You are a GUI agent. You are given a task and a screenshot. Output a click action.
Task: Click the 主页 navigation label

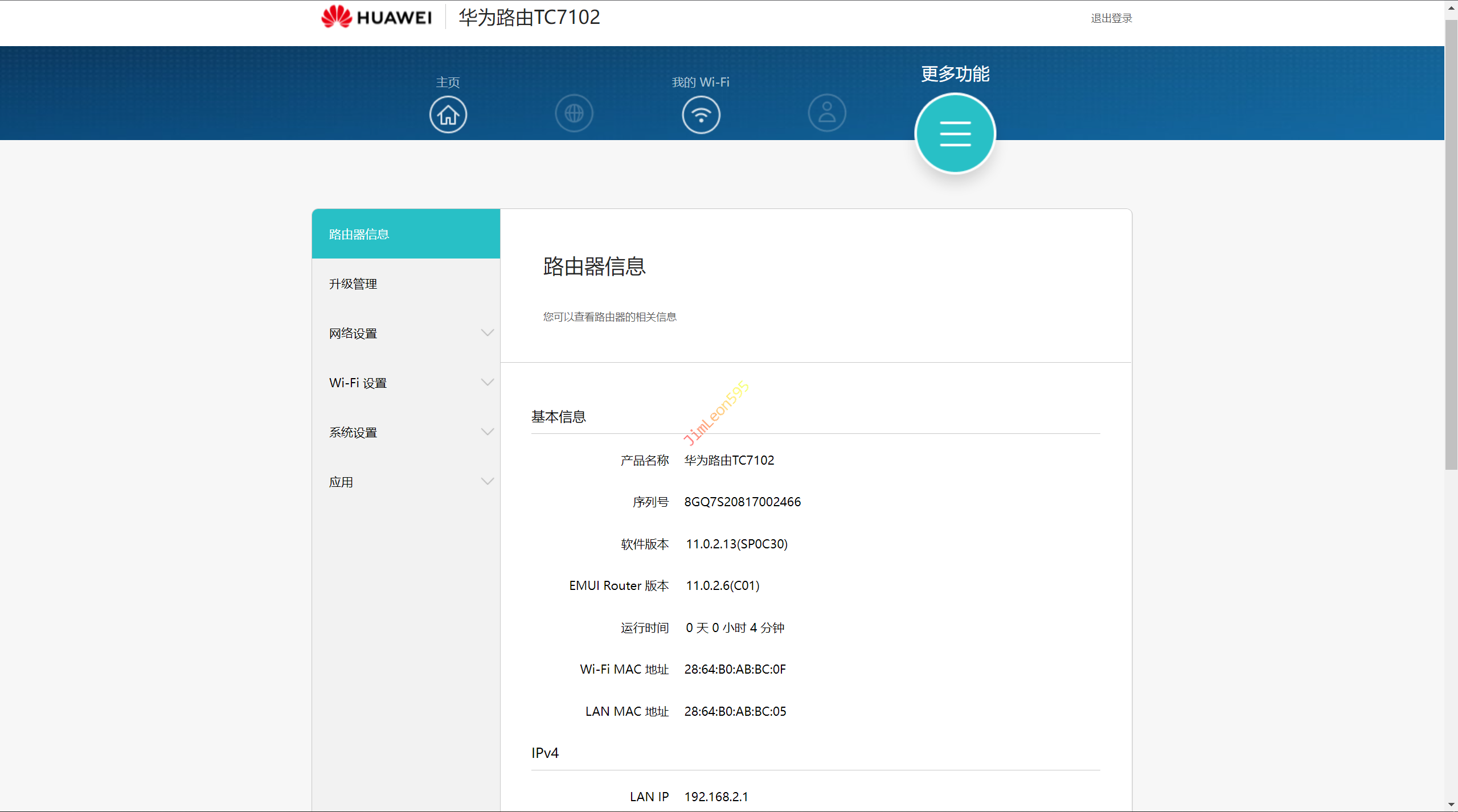click(448, 82)
